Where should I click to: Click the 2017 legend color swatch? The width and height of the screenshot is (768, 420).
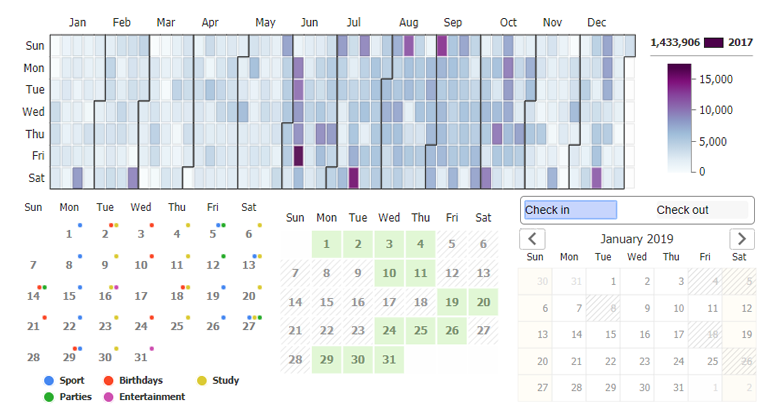tap(714, 42)
